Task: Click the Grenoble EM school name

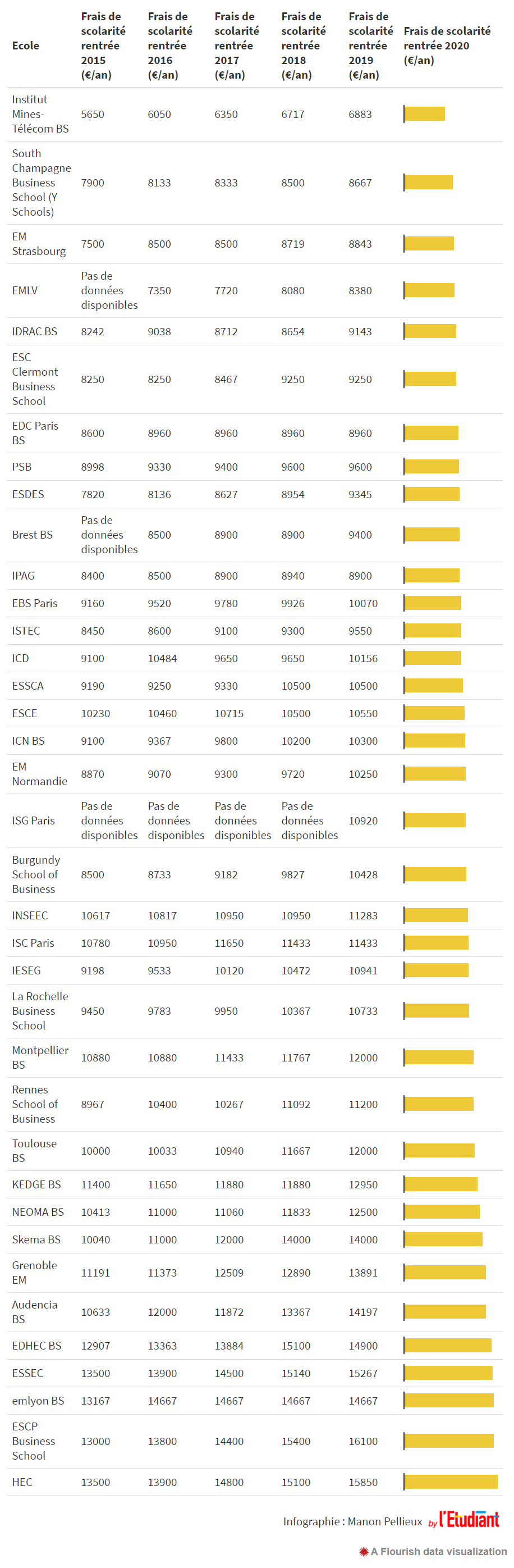Action: [34, 1272]
